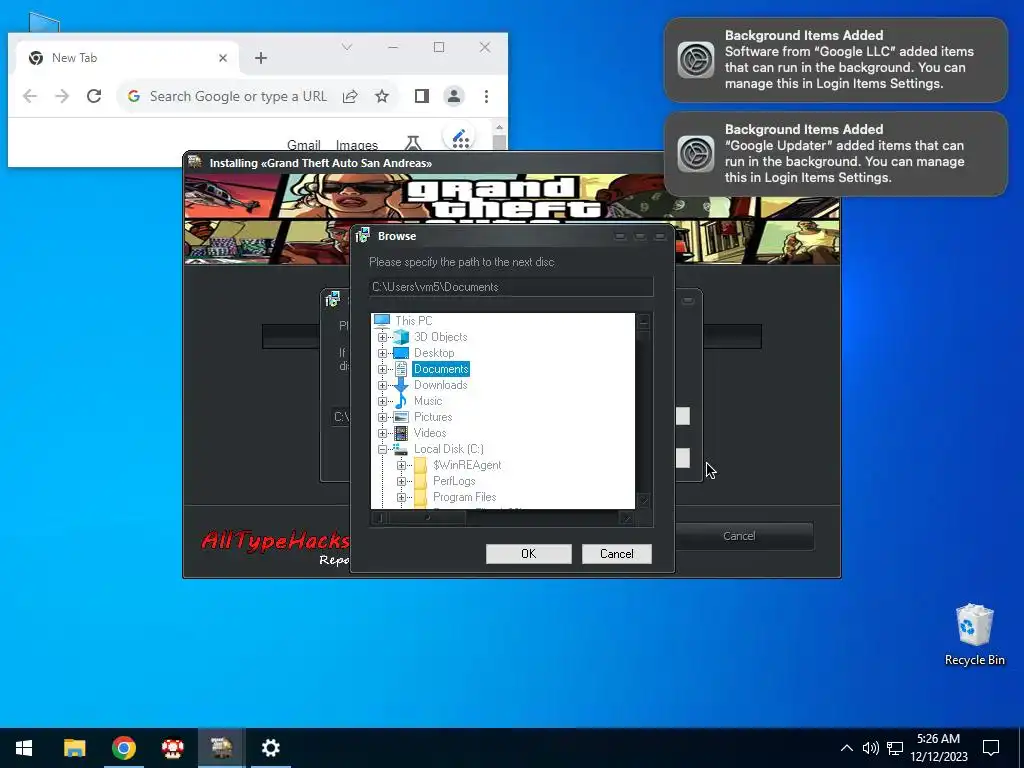Screen dimensions: 1024x768
Task: Open the Google apps grid icon
Action: (x=460, y=138)
